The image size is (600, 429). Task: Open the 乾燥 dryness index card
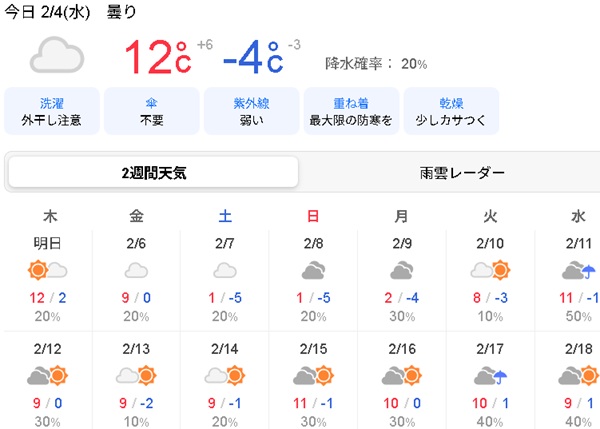click(451, 111)
